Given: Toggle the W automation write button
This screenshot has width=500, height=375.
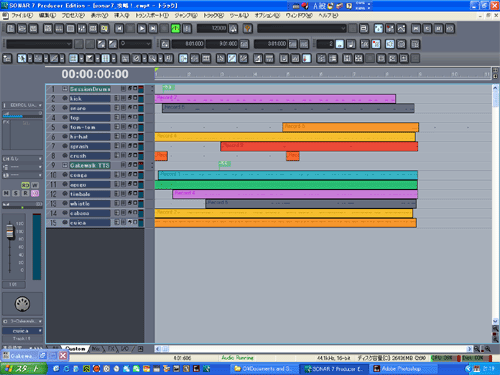Looking at the screenshot, I should pyautogui.click(x=35, y=185).
